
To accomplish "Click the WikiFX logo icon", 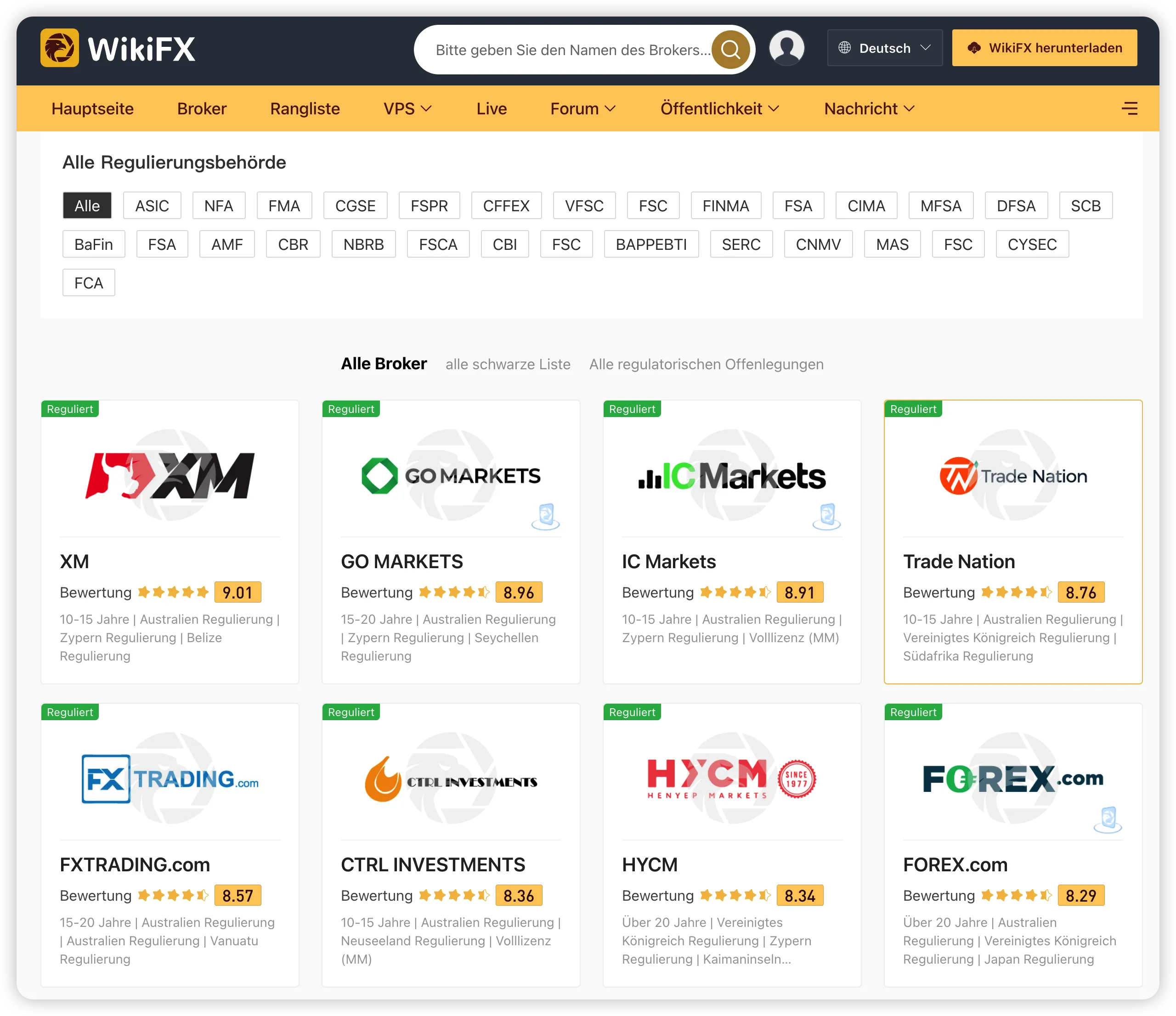I will 60,48.
